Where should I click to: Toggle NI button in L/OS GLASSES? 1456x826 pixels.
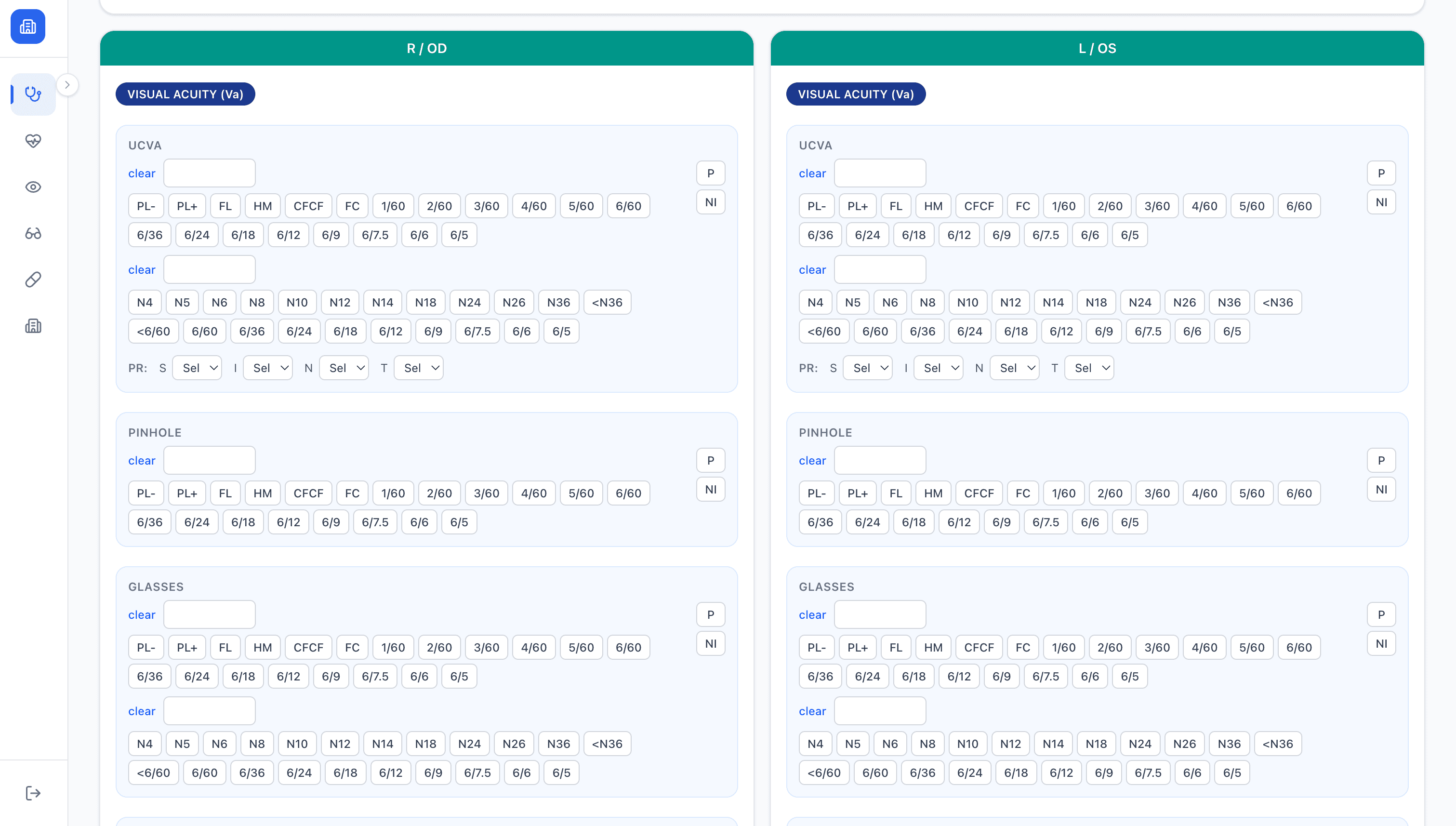coord(1381,644)
